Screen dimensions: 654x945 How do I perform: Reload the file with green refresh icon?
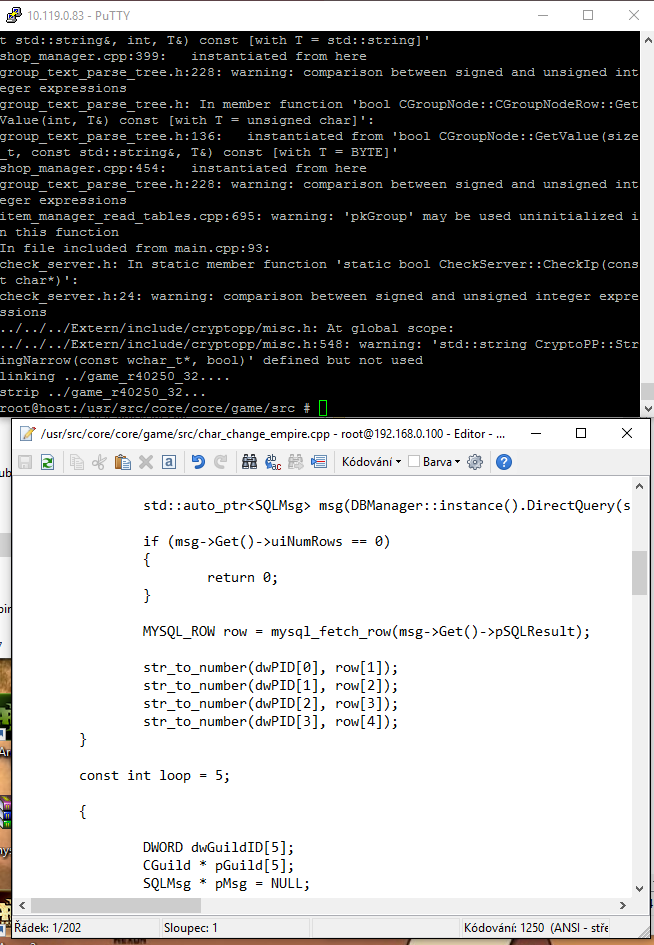click(47, 462)
